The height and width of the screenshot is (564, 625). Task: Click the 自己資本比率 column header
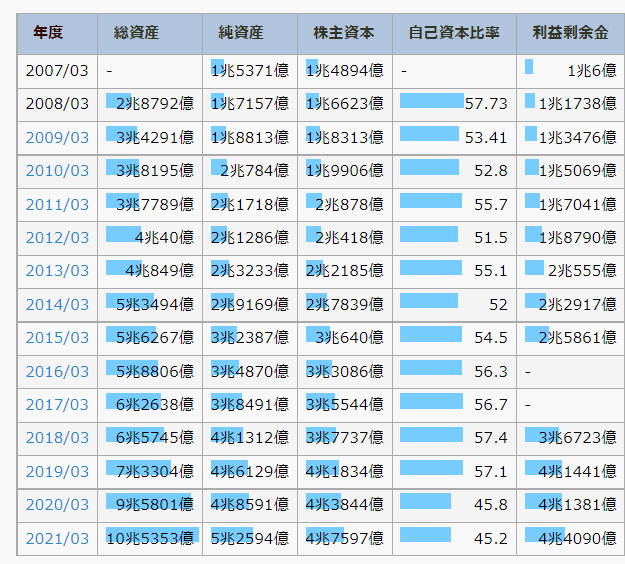[x=454, y=34]
